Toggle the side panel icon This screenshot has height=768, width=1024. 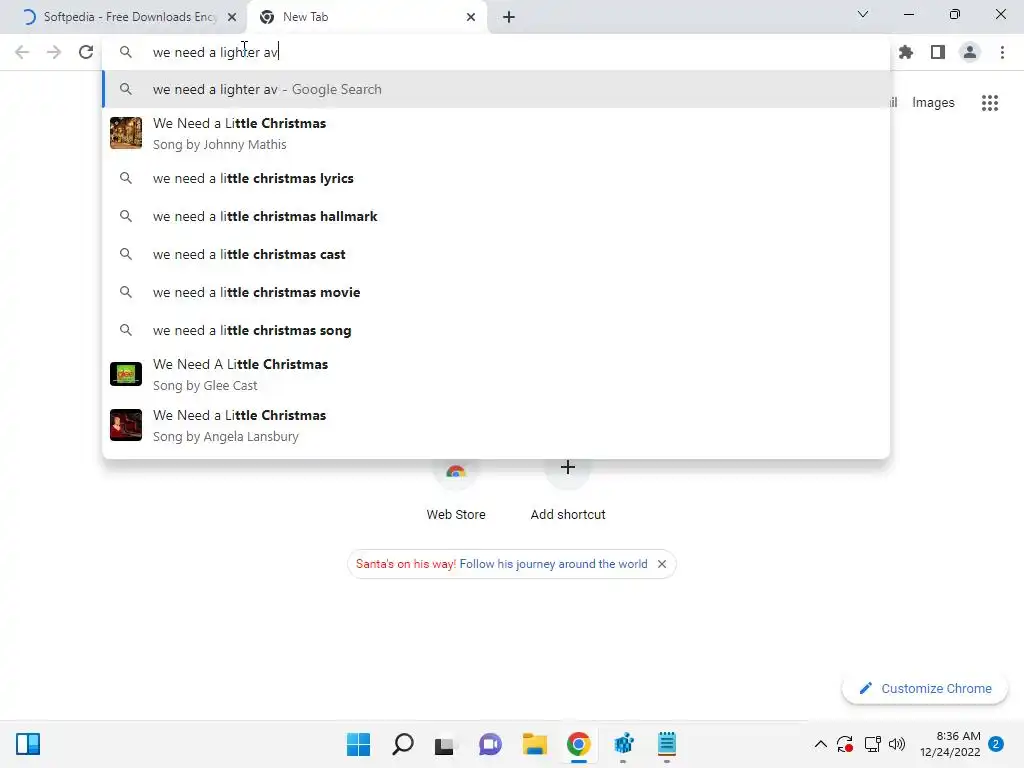[x=938, y=52]
